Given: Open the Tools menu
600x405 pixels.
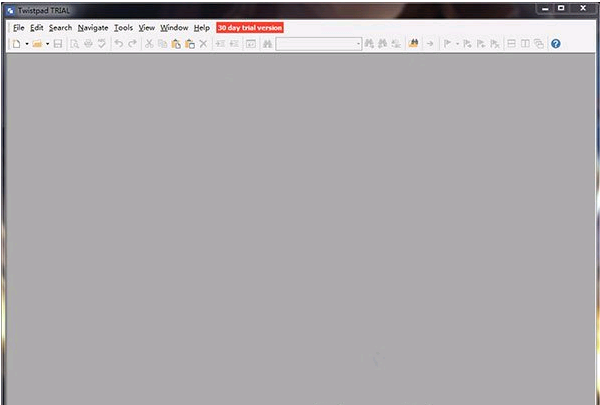Looking at the screenshot, I should point(123,28).
